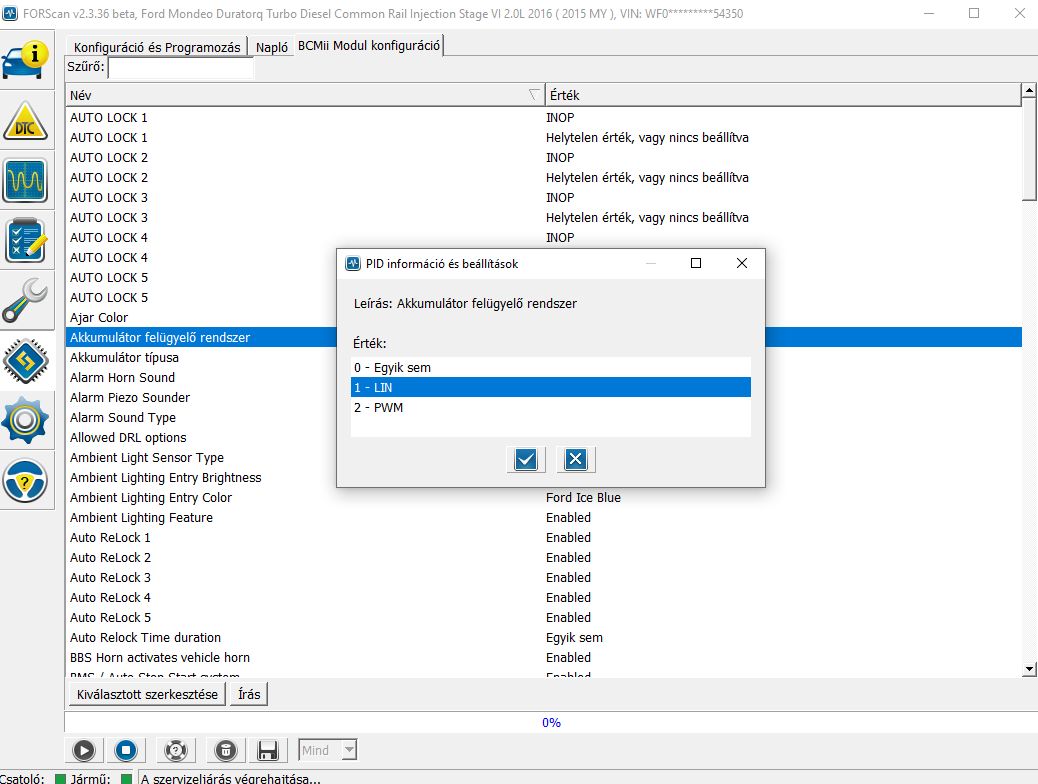Click the Jármű vehicle green status indicator
The height and width of the screenshot is (784, 1038).
(126, 779)
